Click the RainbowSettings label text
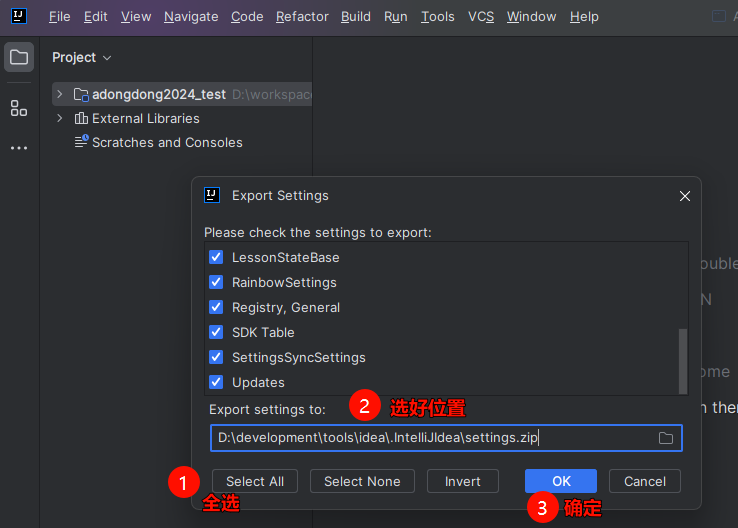The image size is (738, 528). [284, 282]
